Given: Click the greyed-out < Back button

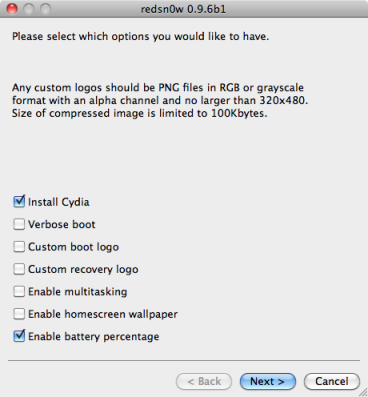Looking at the screenshot, I should point(204,381).
